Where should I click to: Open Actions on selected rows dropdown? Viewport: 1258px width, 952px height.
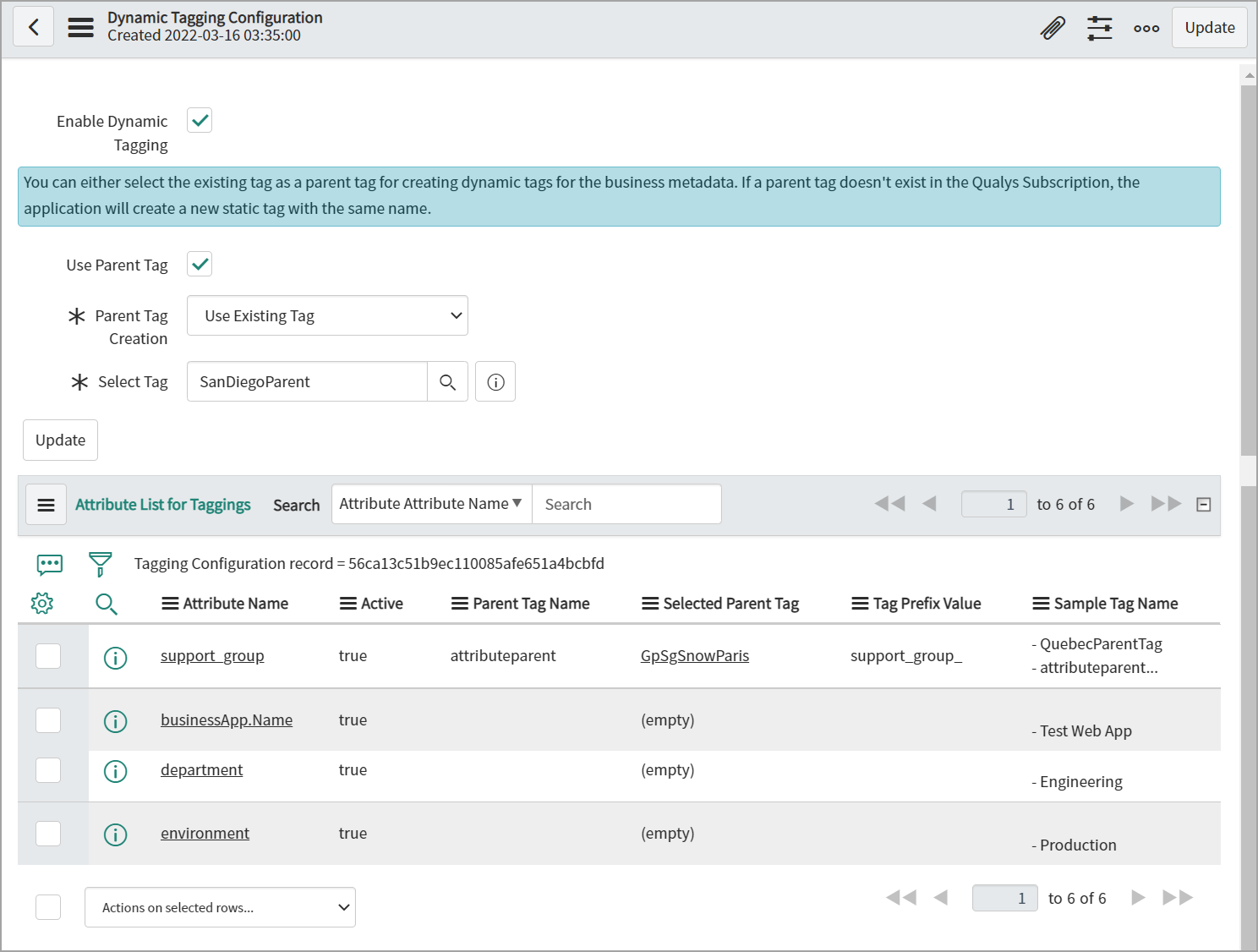pos(220,907)
